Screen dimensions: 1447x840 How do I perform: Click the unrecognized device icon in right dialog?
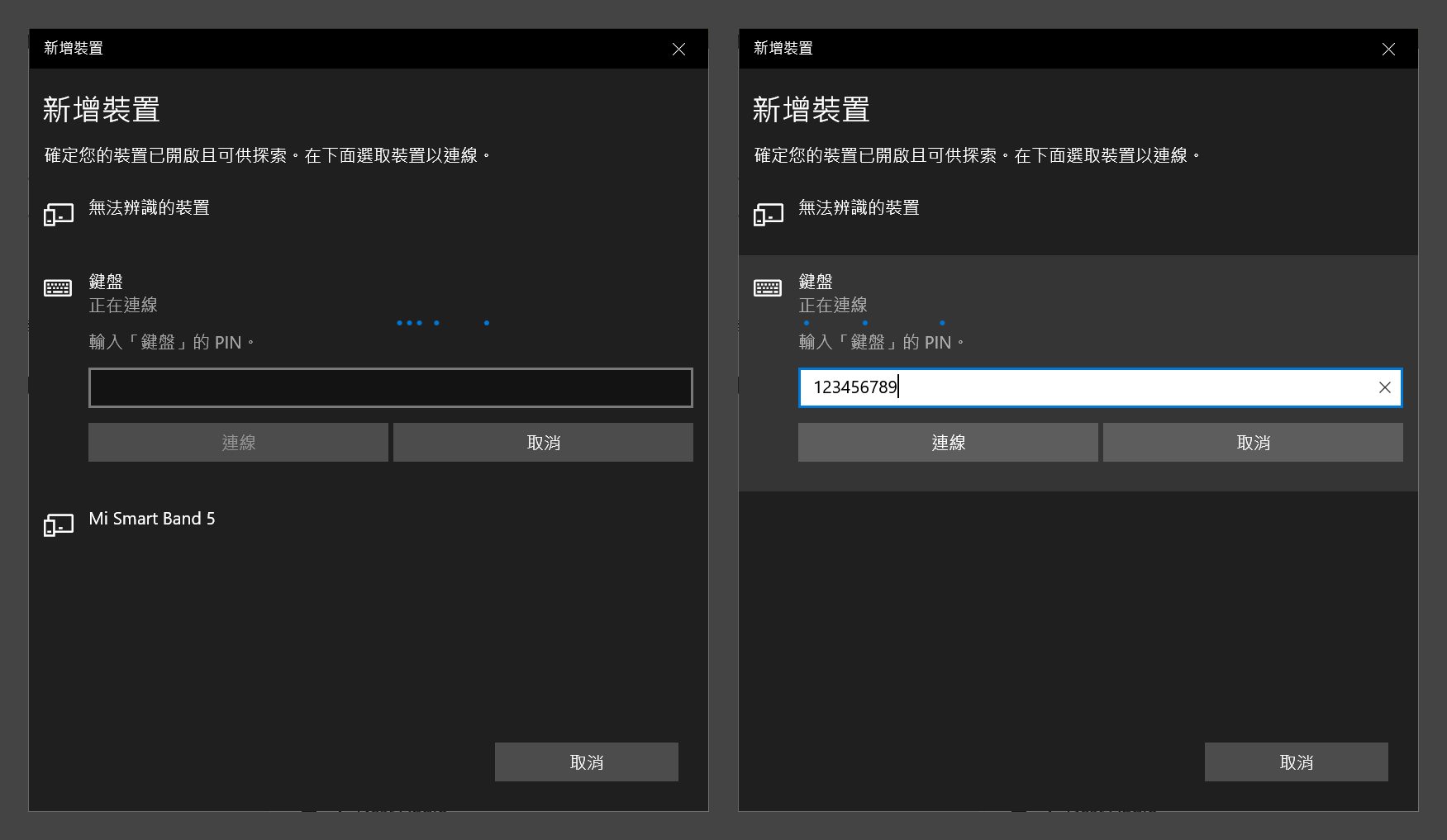tap(767, 212)
